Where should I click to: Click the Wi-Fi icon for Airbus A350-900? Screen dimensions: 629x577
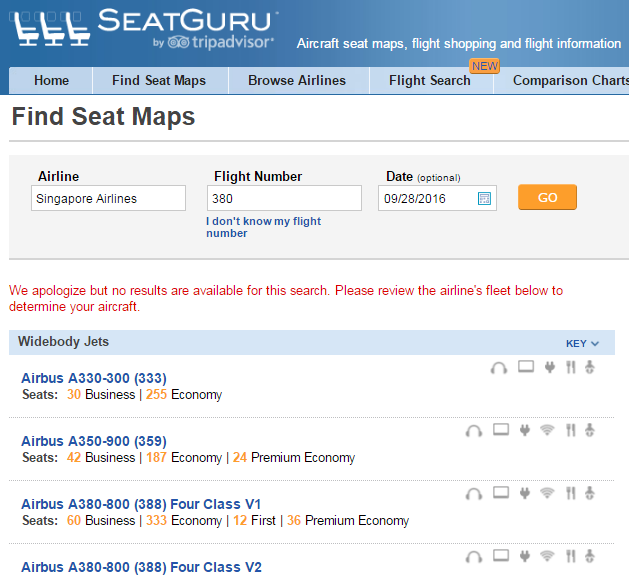(547, 431)
